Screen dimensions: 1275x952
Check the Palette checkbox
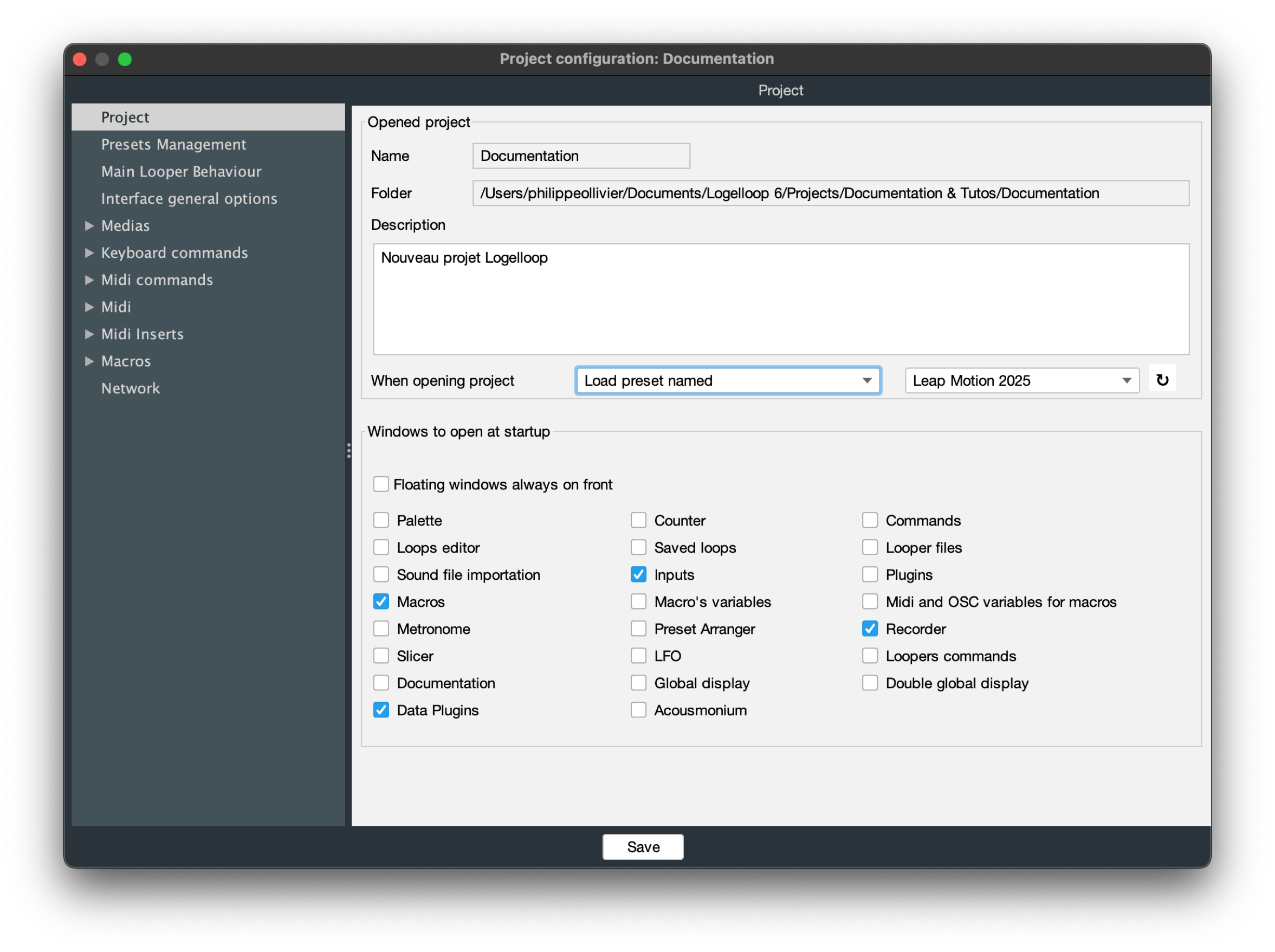[381, 520]
